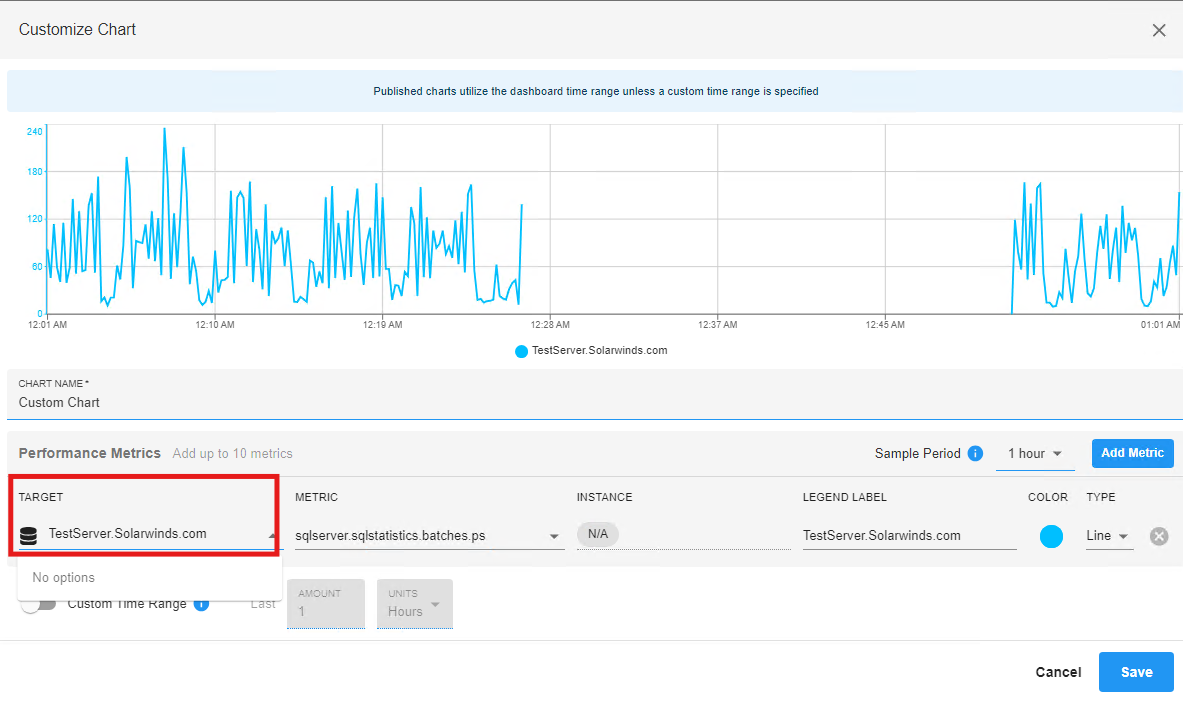Click the blue legend dot for TestServer.Solarwinds.com

[x=521, y=351]
